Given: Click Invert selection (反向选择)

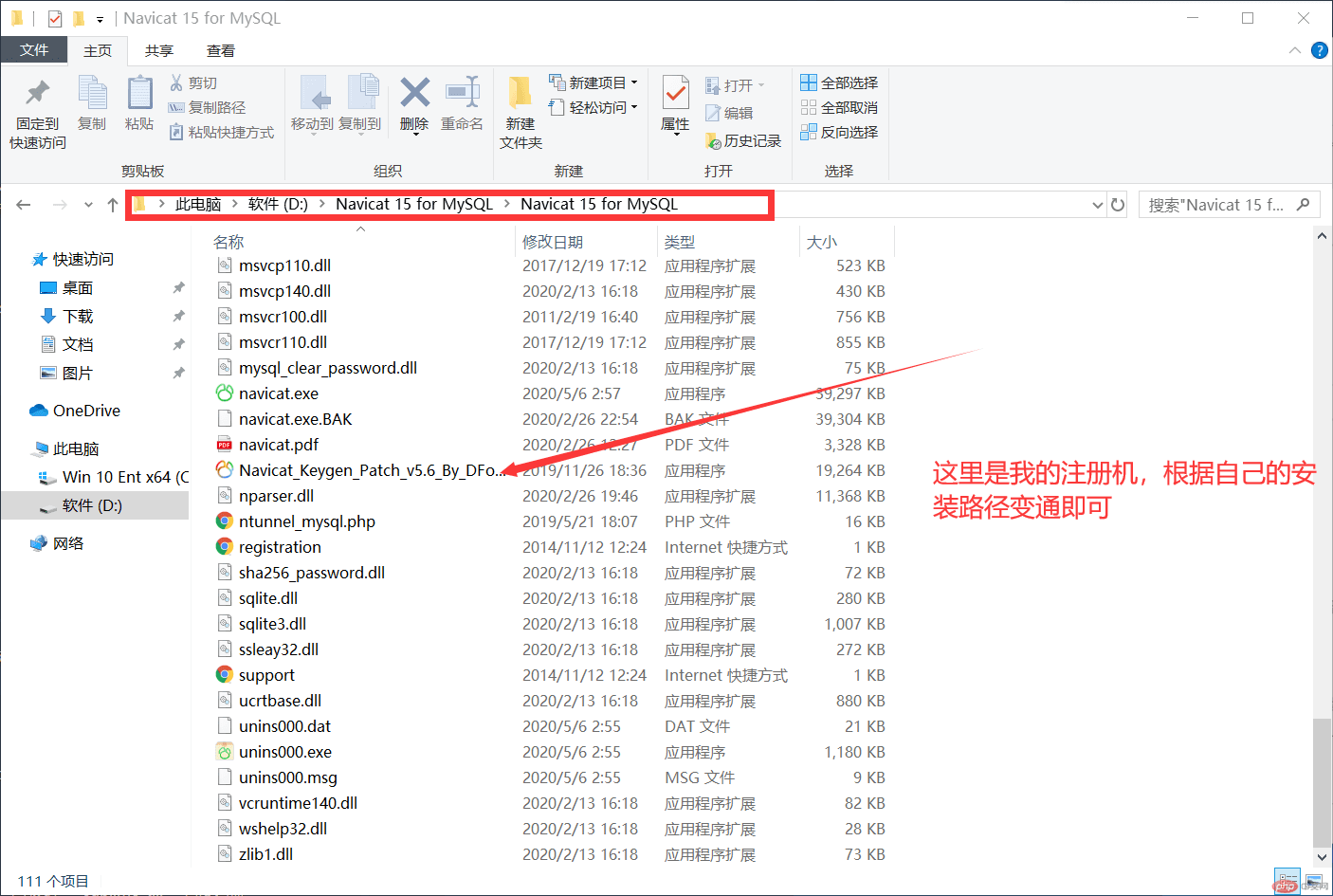Looking at the screenshot, I should click(x=839, y=132).
